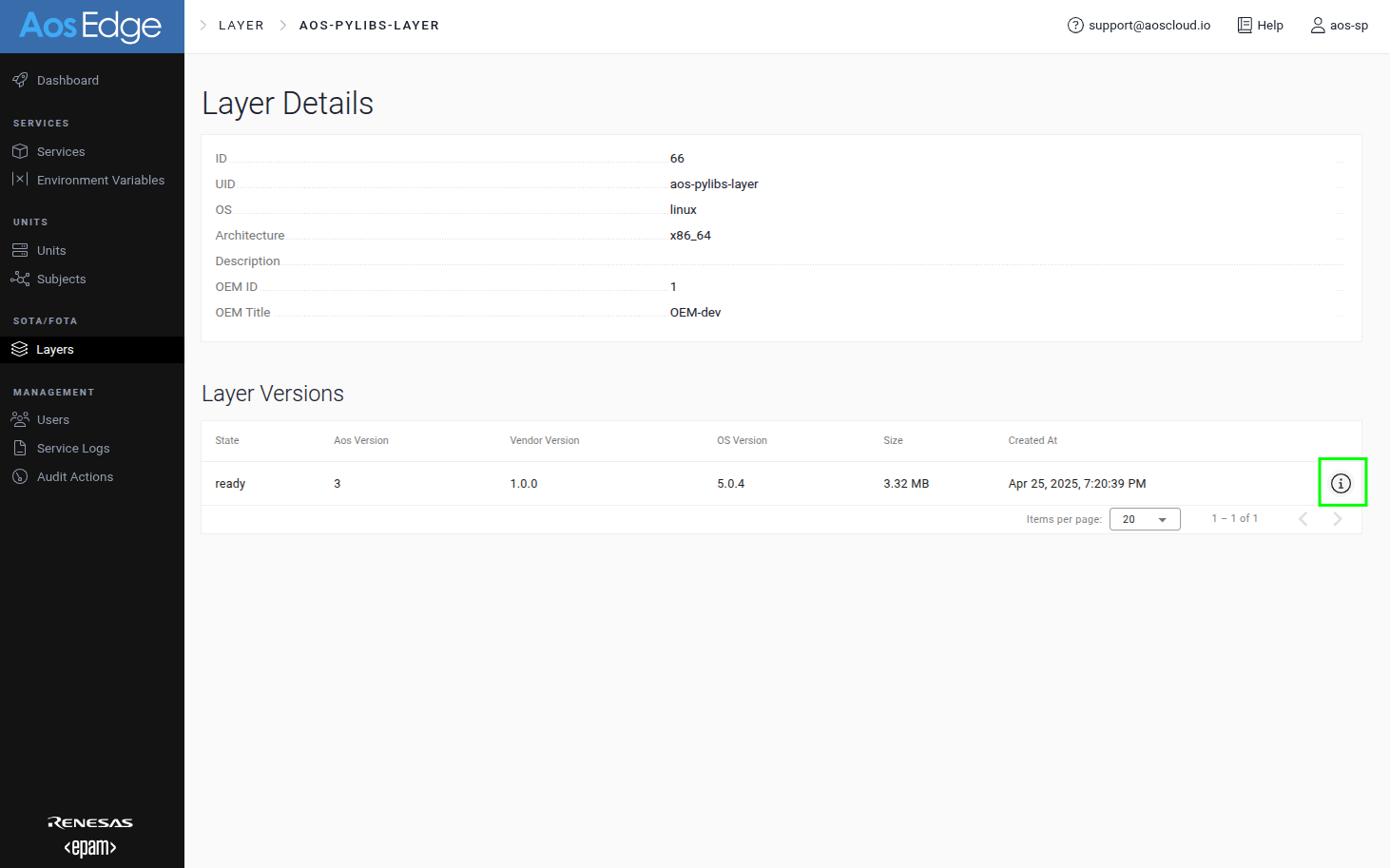Open Users management icon
Screen dimensions: 1390x868
(21, 419)
